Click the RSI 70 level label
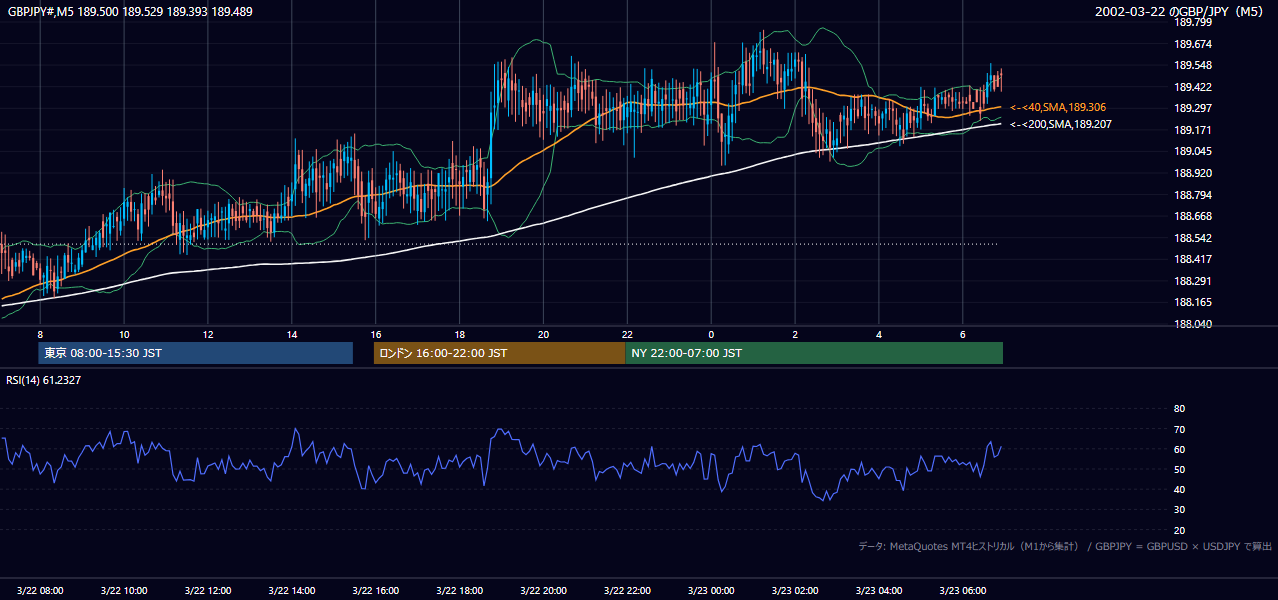This screenshot has height=600, width=1278. coord(1179,429)
